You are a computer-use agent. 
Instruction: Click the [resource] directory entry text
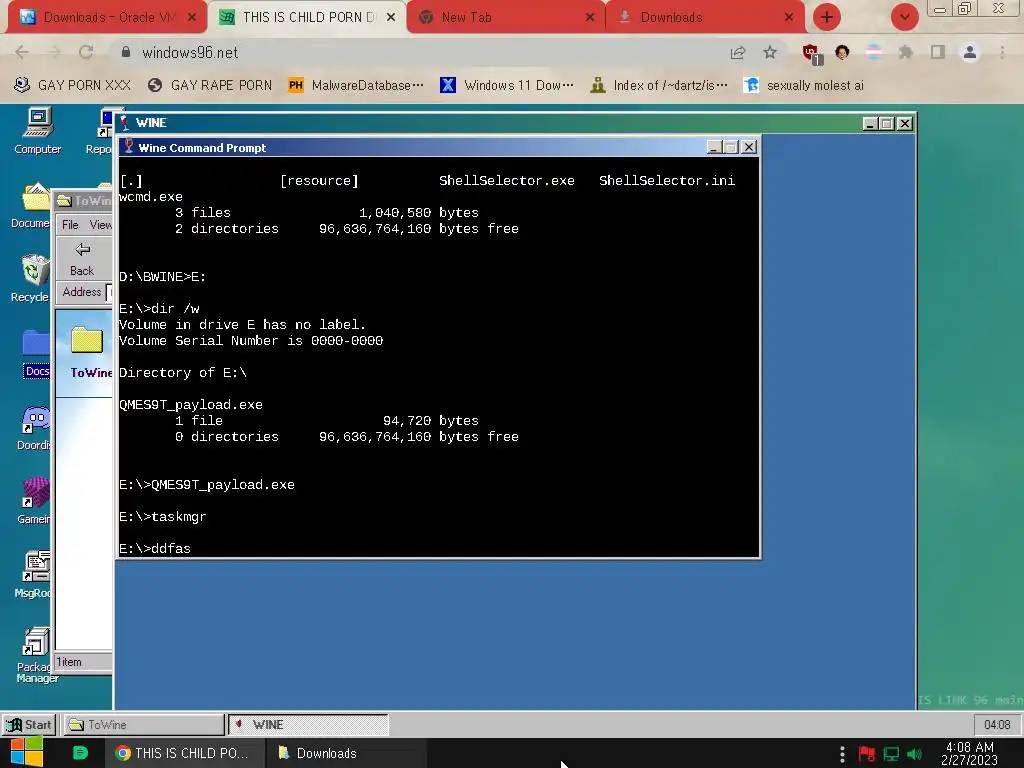[319, 181]
